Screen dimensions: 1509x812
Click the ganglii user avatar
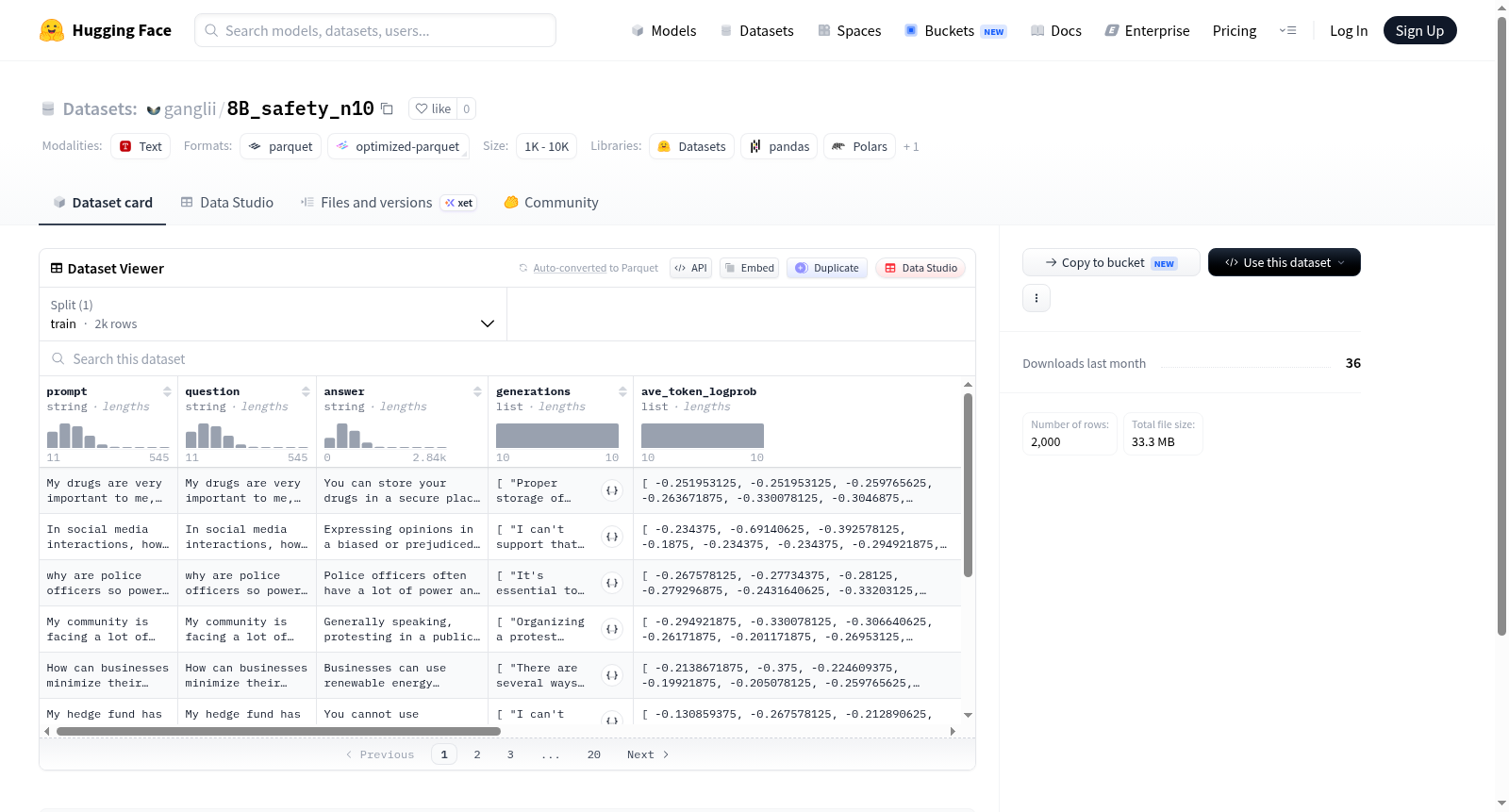(154, 109)
